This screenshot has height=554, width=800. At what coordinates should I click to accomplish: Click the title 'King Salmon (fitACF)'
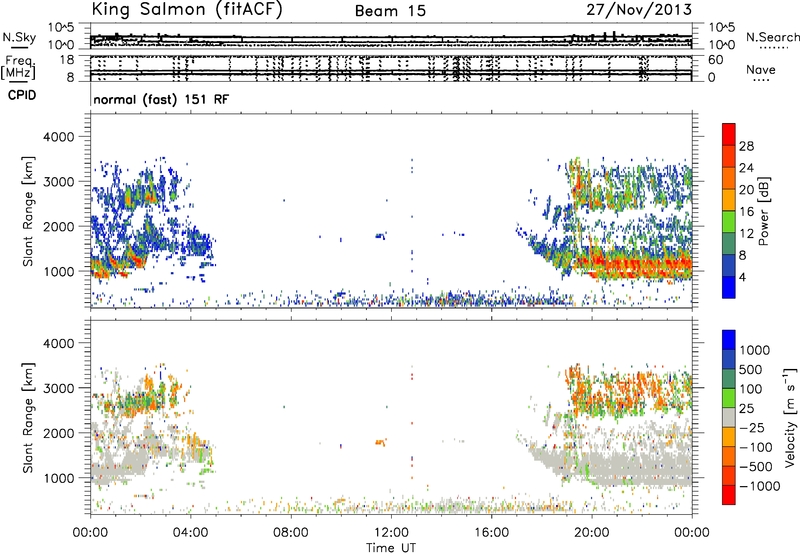pyautogui.click(x=187, y=10)
